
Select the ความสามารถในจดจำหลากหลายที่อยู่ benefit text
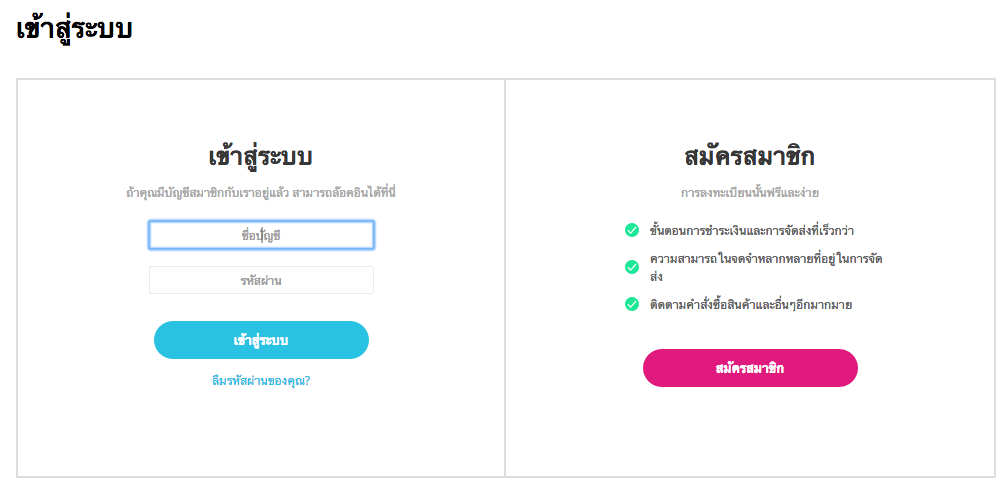765,261
